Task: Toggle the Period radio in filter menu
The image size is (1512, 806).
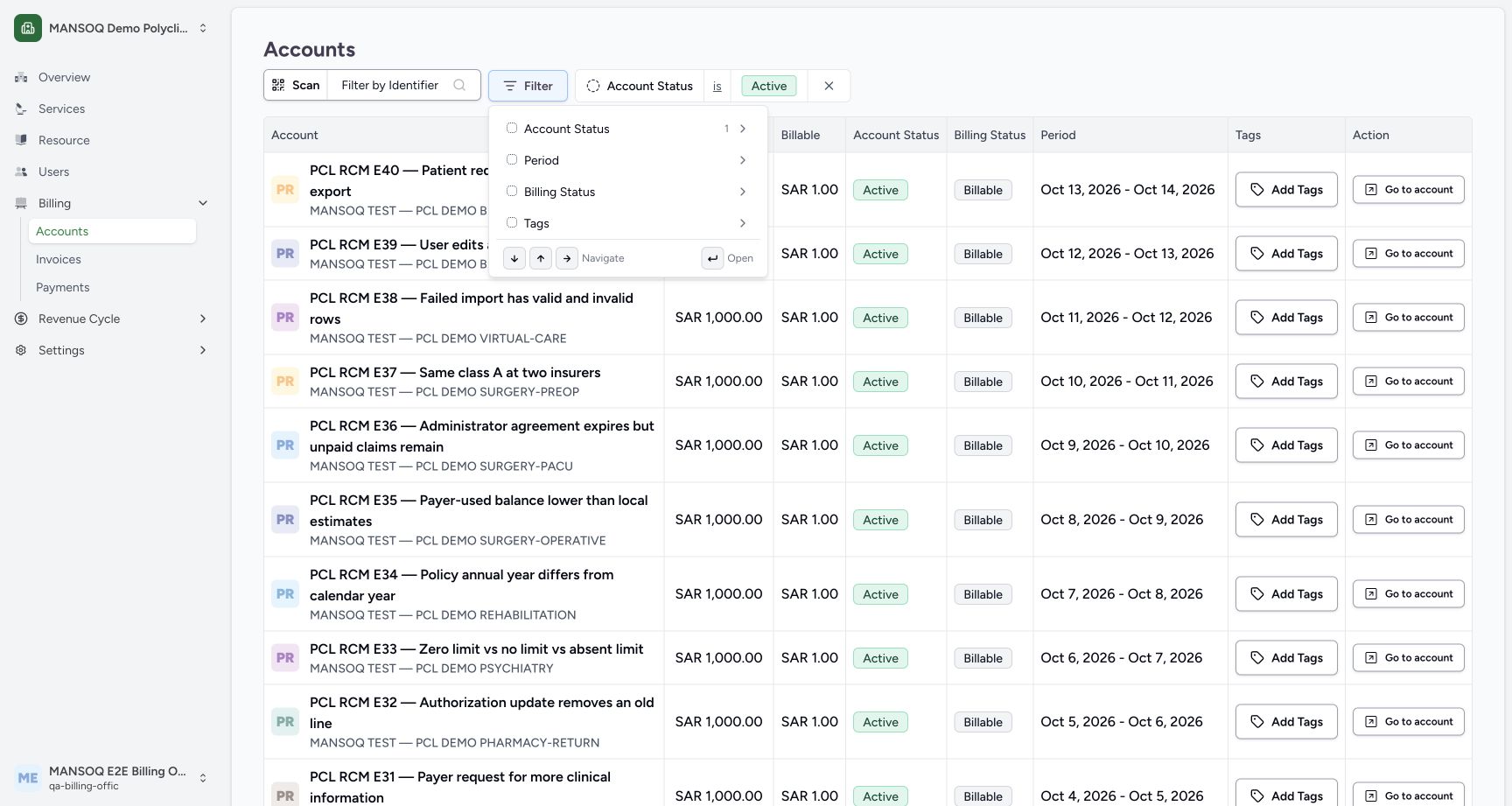Action: 512,159
